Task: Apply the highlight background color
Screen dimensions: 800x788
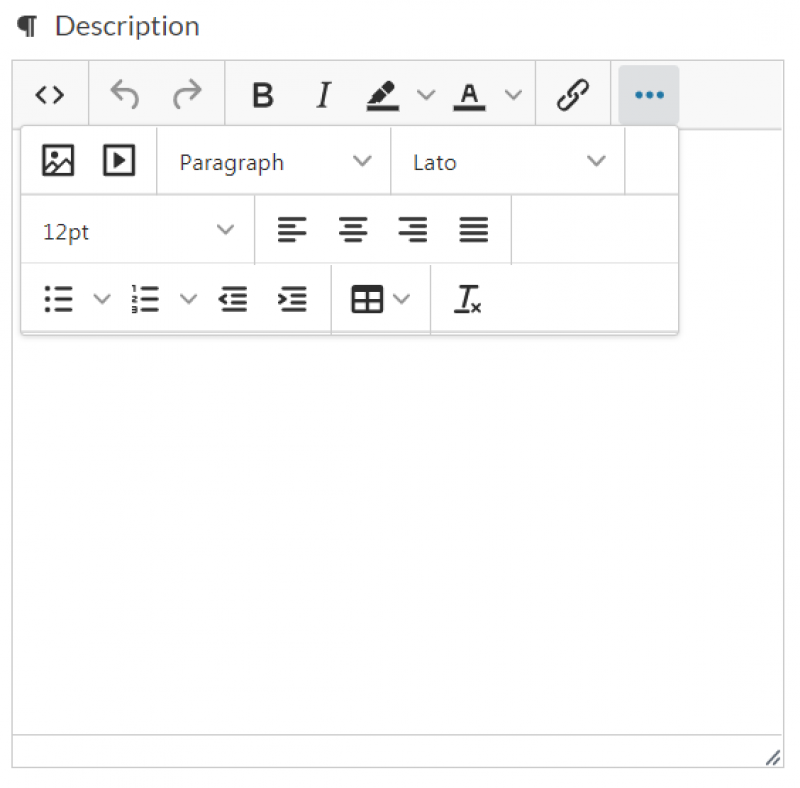Action: 382,95
